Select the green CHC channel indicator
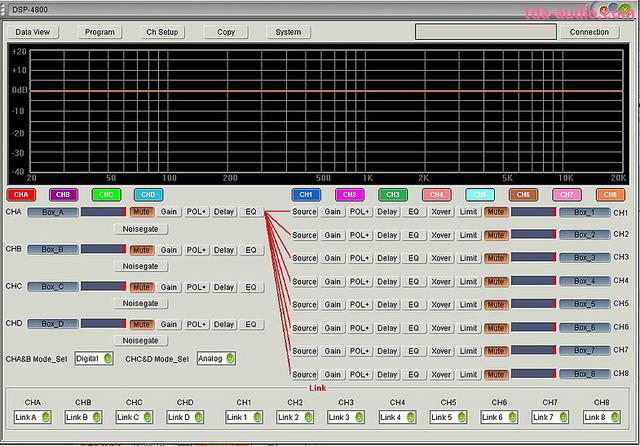The width and height of the screenshot is (640, 446). 106,194
